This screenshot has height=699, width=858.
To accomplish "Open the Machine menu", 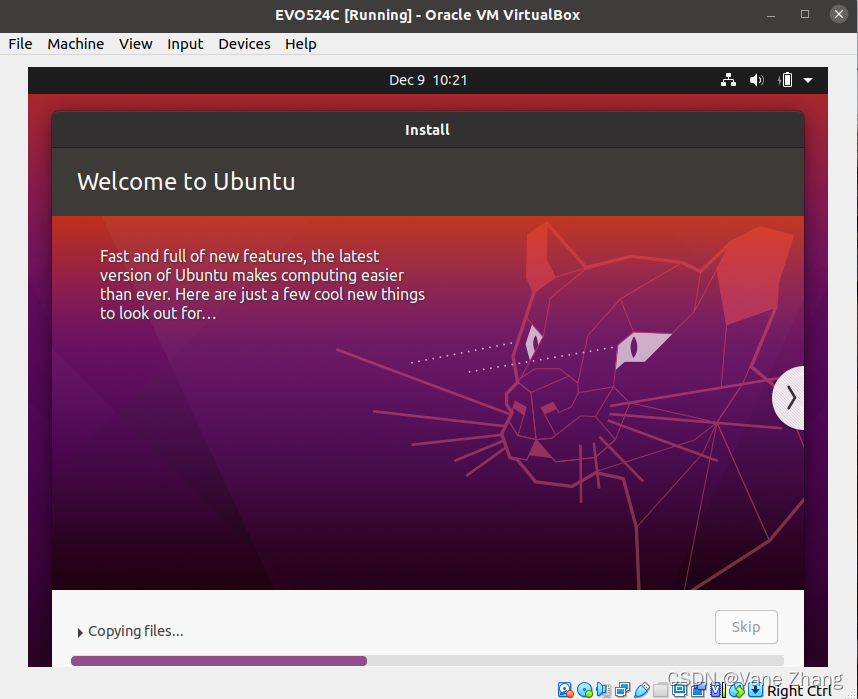I will coord(76,44).
